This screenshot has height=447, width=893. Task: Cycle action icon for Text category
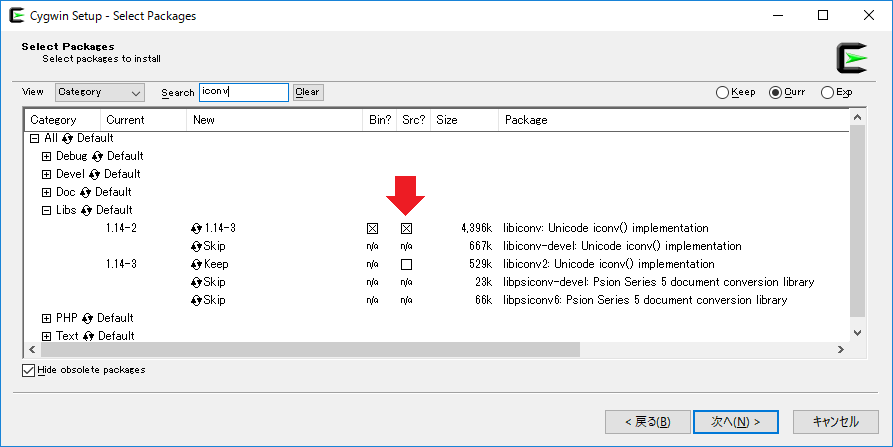88,337
